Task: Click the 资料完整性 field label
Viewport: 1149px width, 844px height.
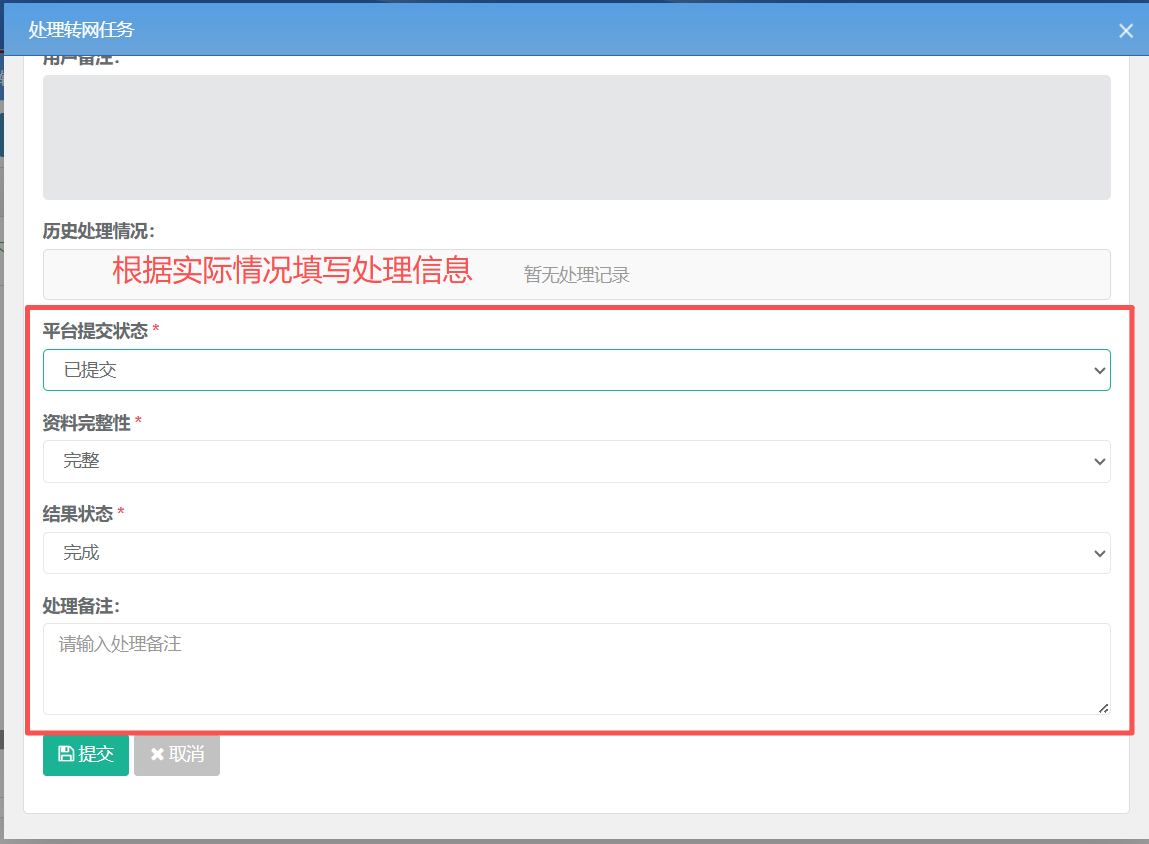Action: (87, 423)
